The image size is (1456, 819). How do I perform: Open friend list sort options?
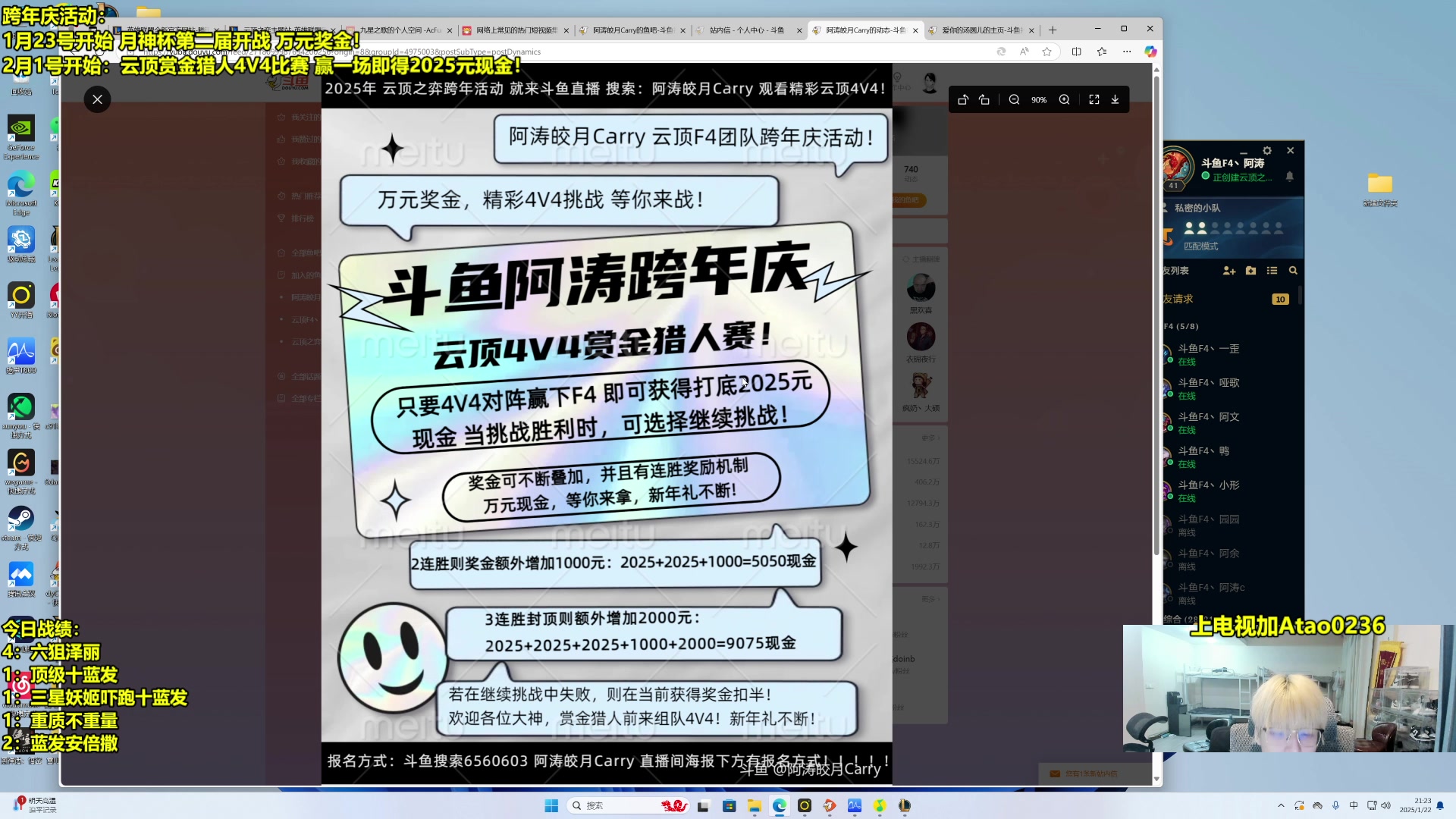click(x=1272, y=271)
